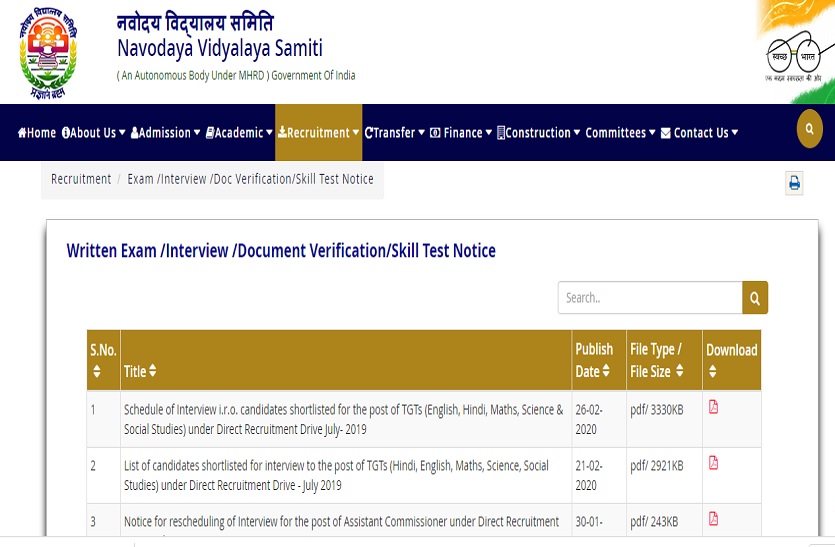
Task: Open the Finance dropdown
Action: coord(461,133)
